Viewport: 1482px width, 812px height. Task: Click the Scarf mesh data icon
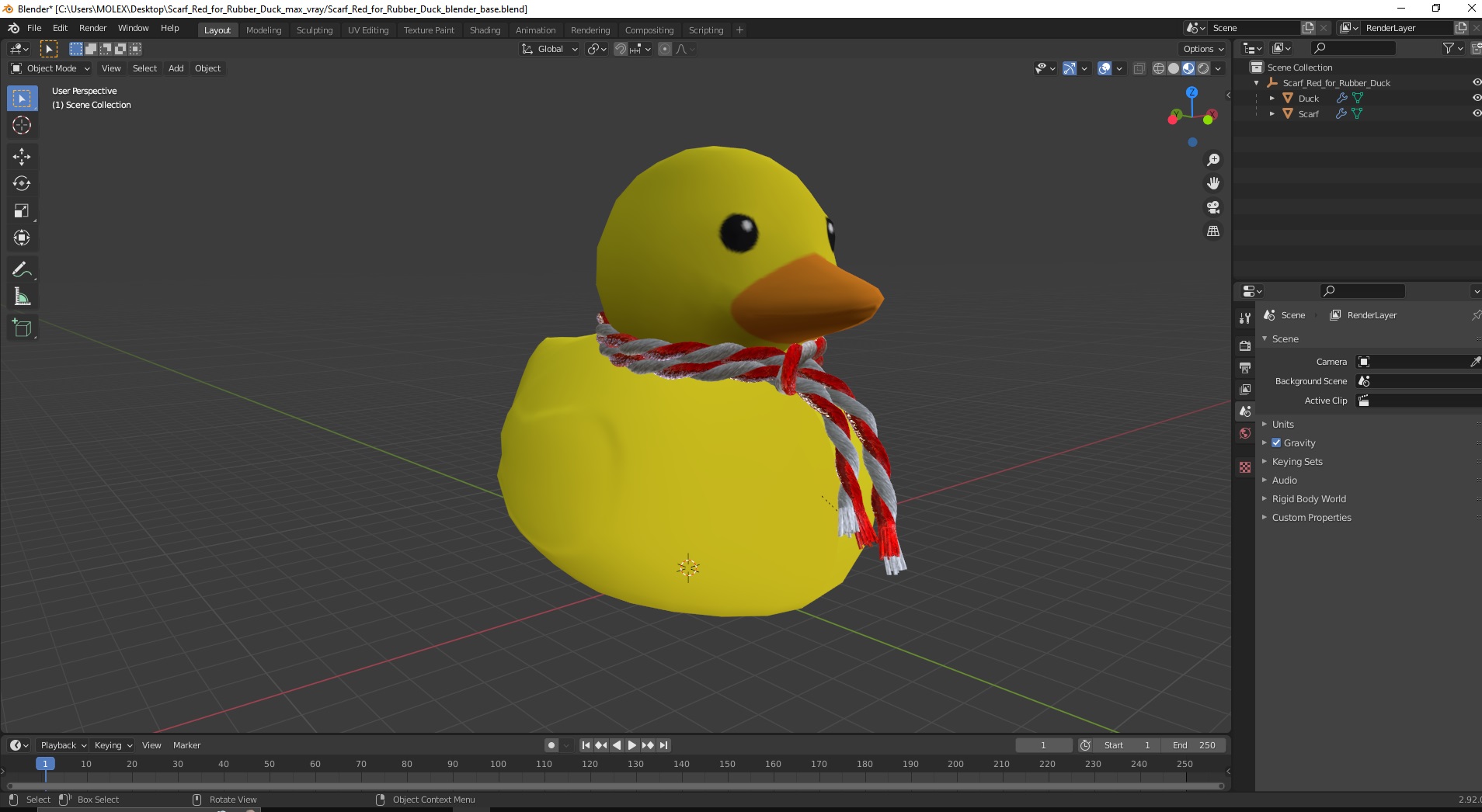pyautogui.click(x=1357, y=114)
